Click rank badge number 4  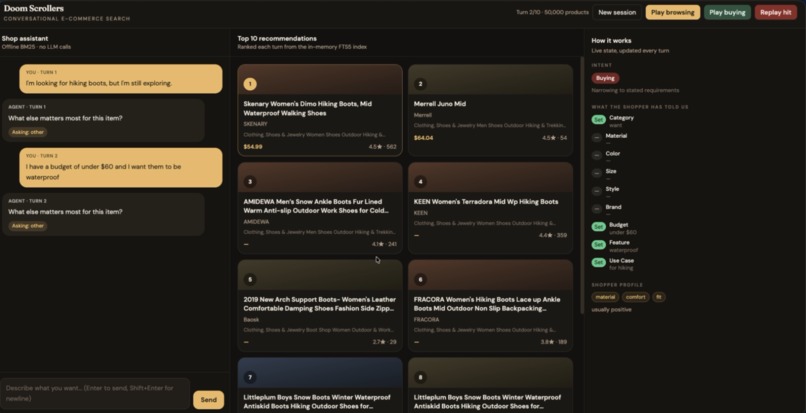pyautogui.click(x=420, y=182)
